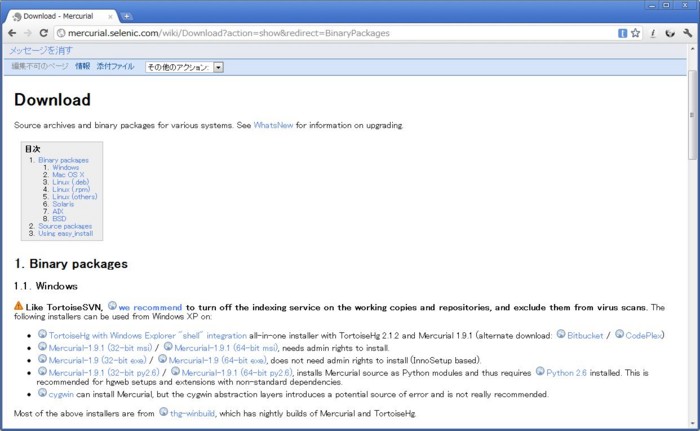Download Mercurial-1.9 (32-bit exe)
Viewport: 700px width, 431px height.
pyautogui.click(x=97, y=360)
